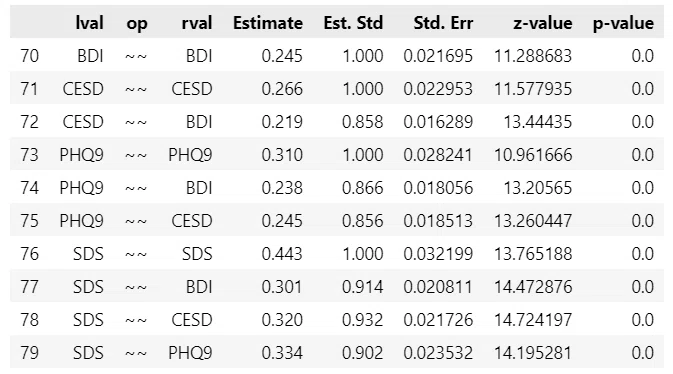Click the z-value 13.260447 cell

click(533, 221)
